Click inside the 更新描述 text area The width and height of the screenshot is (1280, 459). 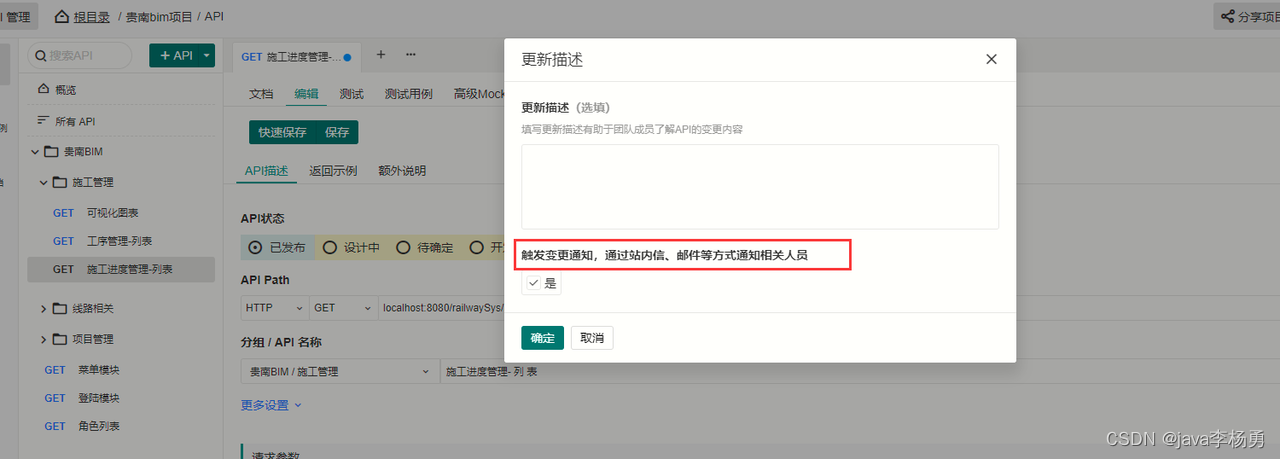(759, 186)
